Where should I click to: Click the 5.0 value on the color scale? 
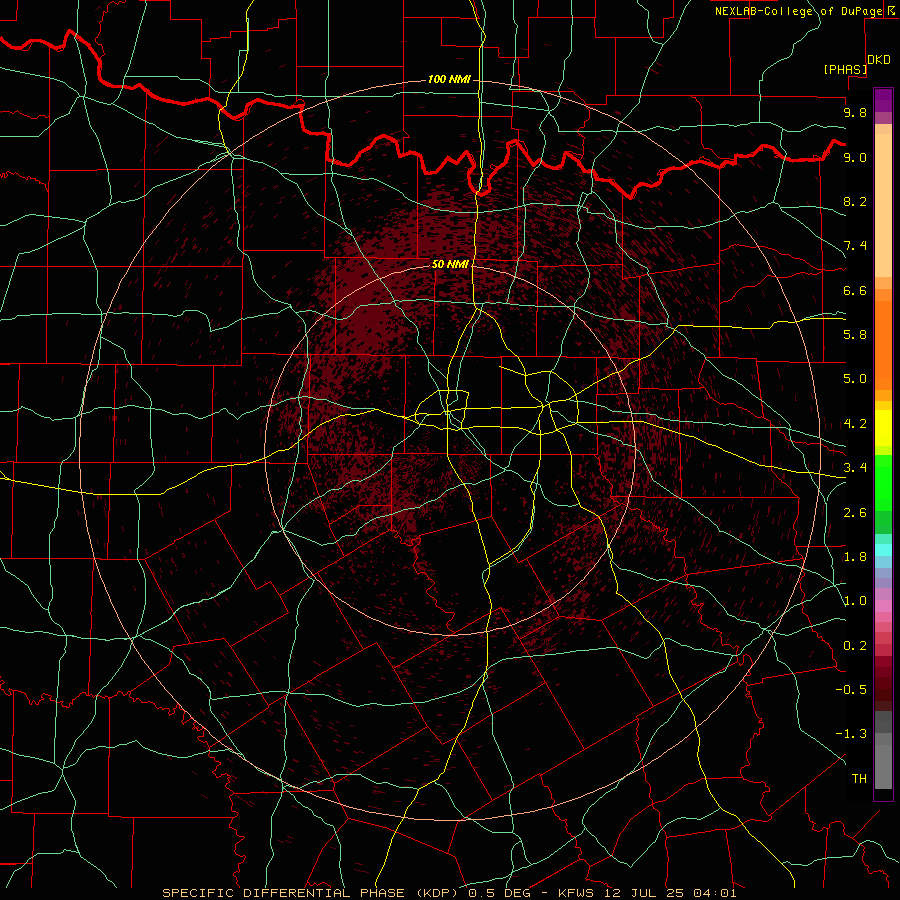tap(855, 379)
